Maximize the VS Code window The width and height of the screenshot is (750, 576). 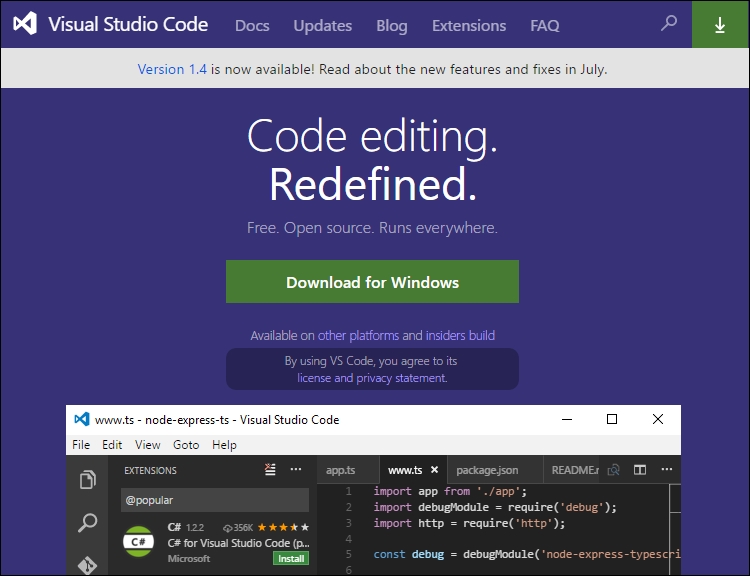coord(612,419)
